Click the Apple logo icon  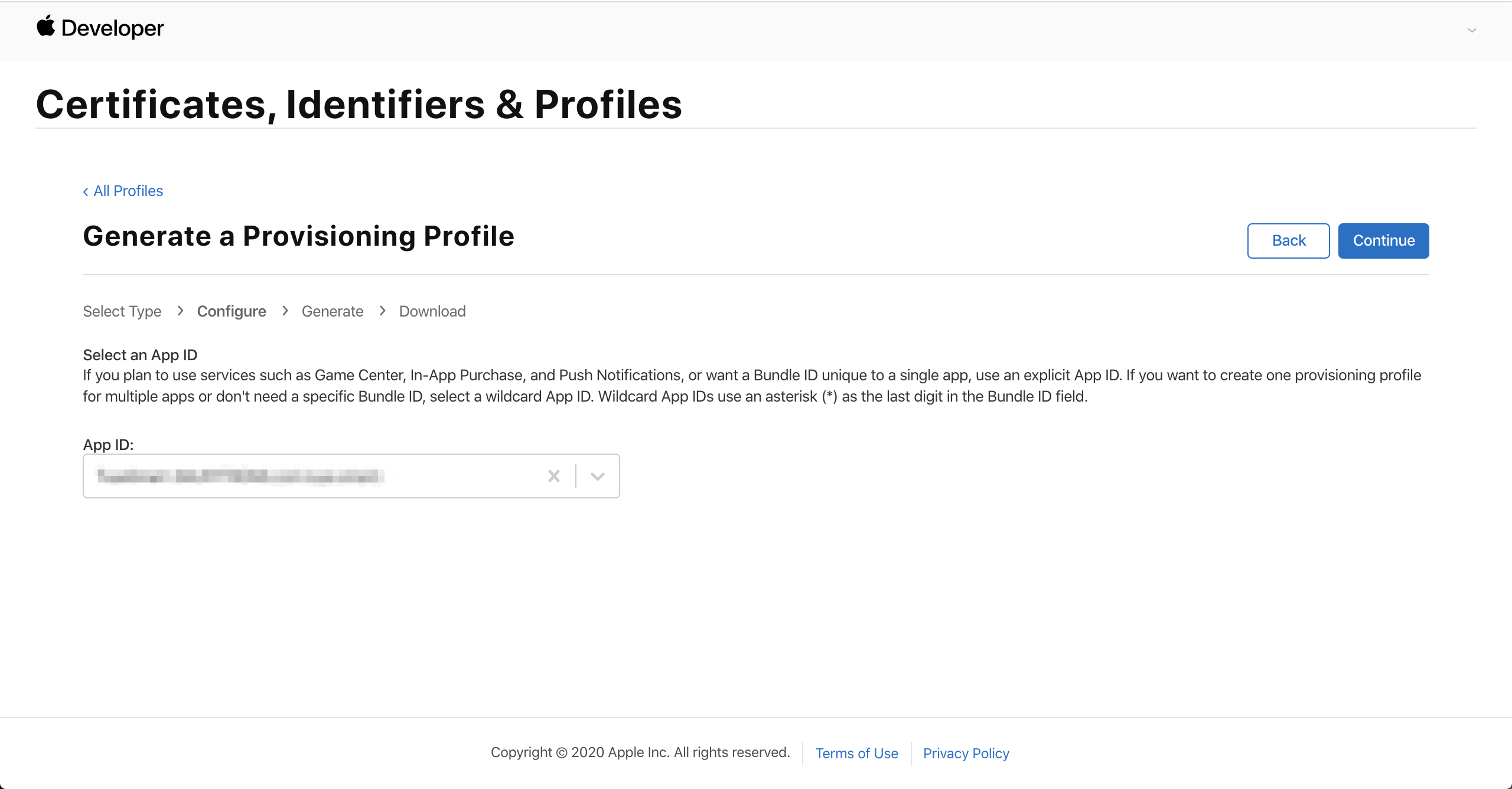[45, 27]
